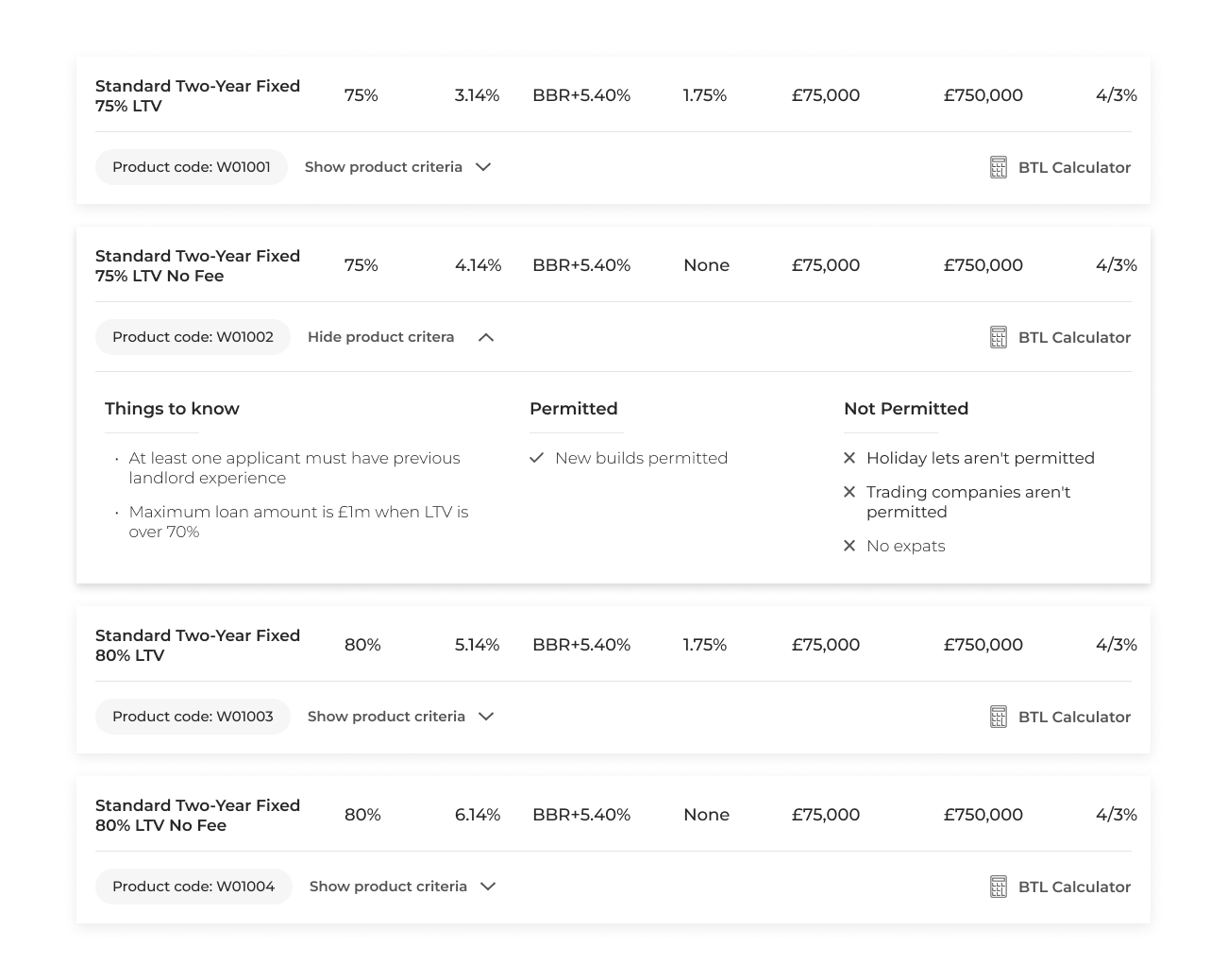Click calculator icon in W01001 row
Screen dimensions: 1227x980
998,167
